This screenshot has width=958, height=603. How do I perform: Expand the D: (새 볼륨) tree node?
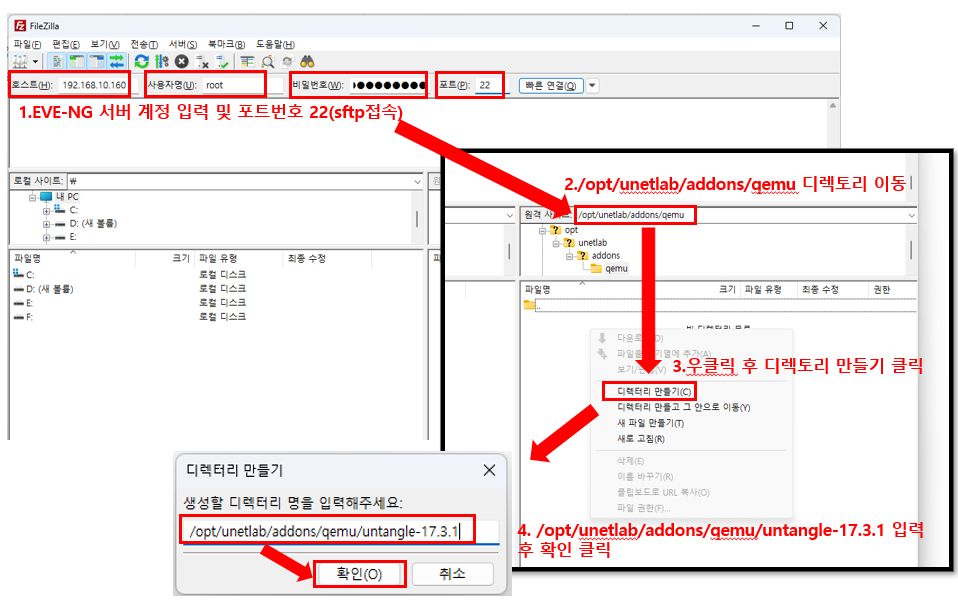[x=46, y=224]
